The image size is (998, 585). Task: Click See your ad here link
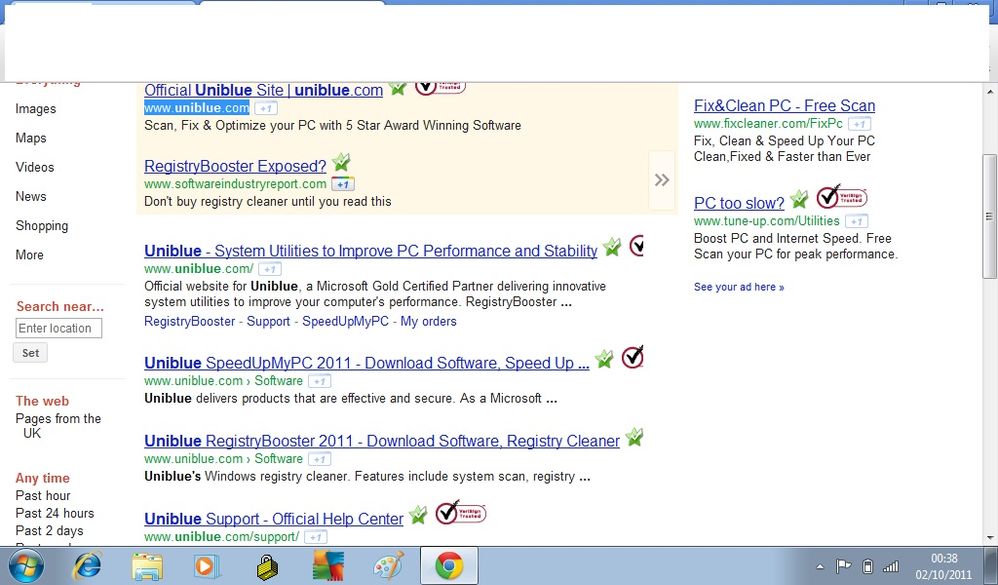point(739,287)
